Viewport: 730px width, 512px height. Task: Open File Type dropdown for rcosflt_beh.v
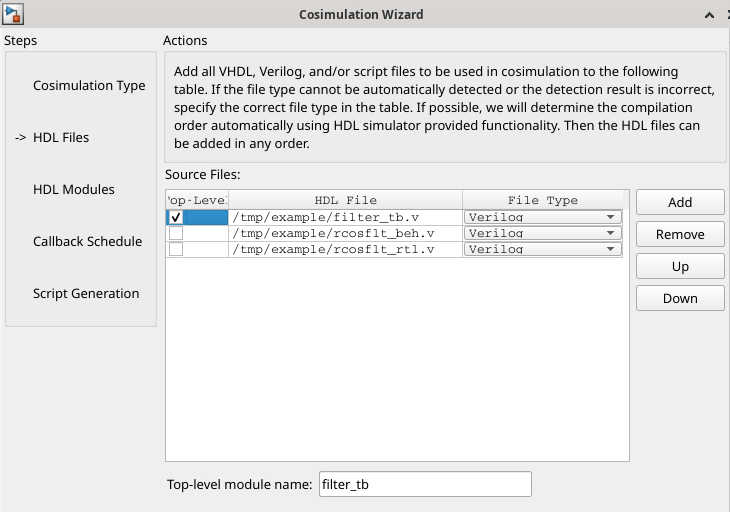(542, 233)
